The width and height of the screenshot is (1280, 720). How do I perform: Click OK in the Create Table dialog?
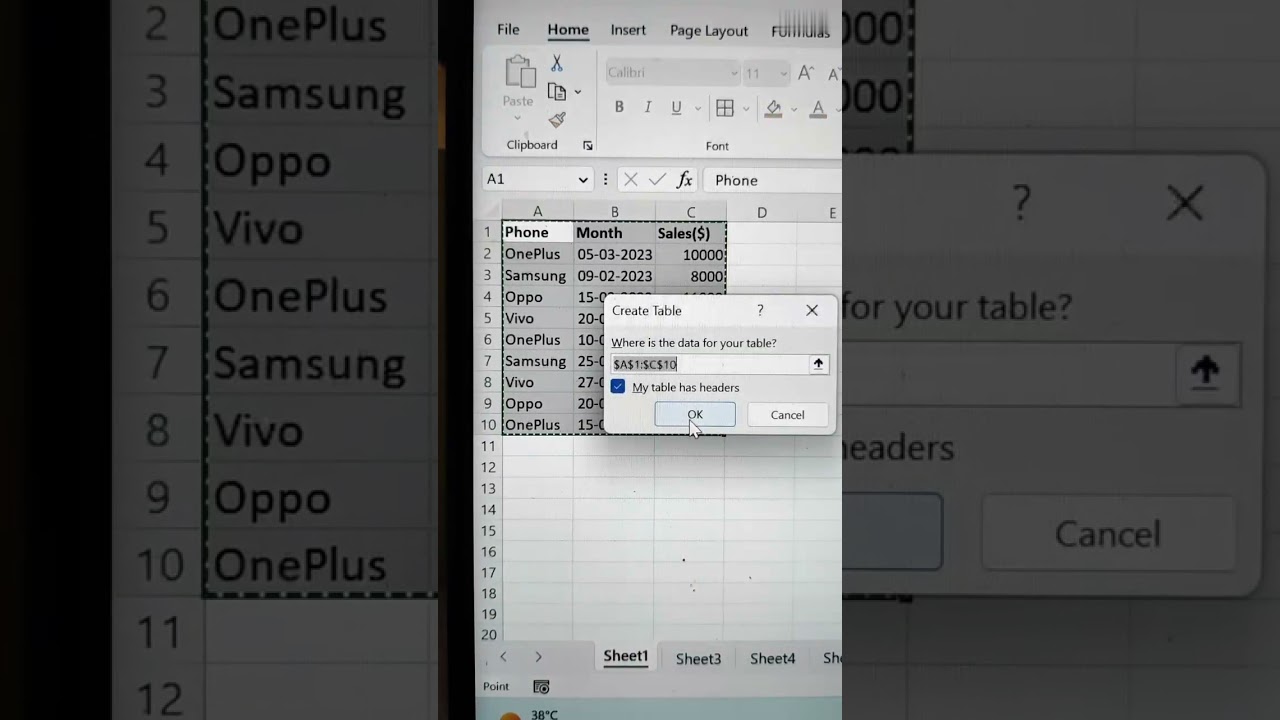pyautogui.click(x=695, y=414)
